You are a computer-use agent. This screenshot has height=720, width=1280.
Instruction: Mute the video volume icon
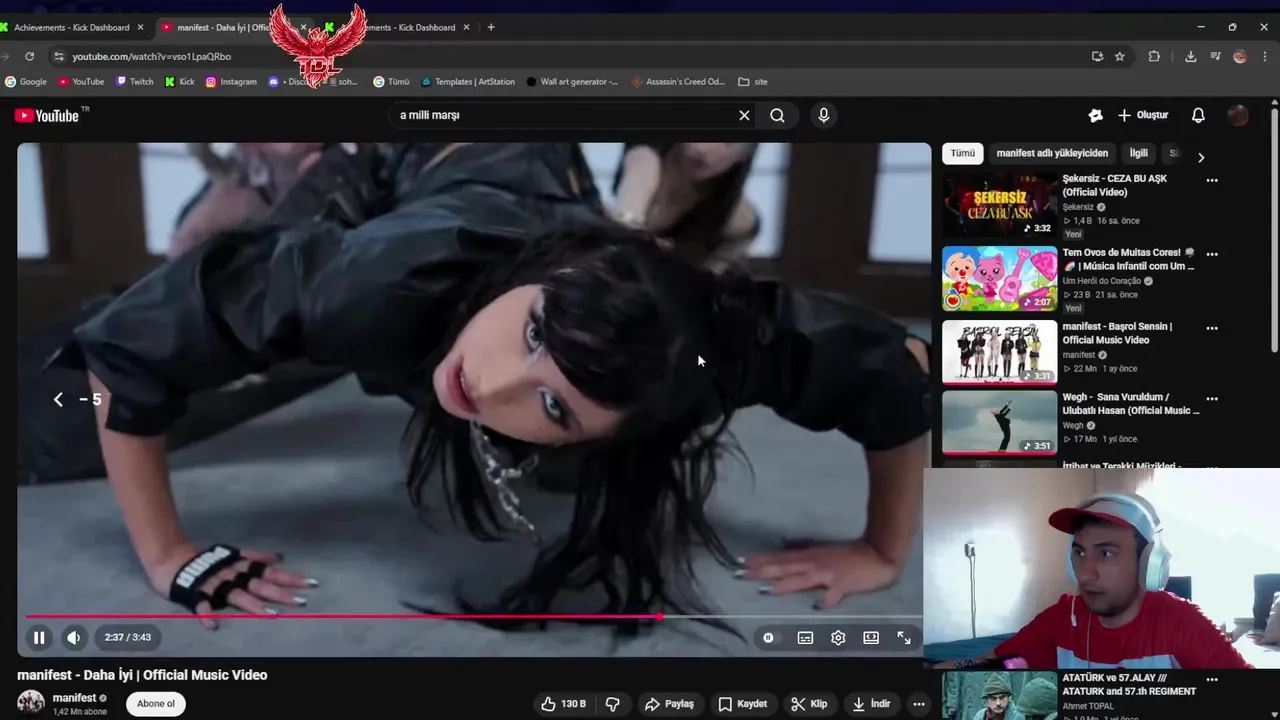point(74,637)
